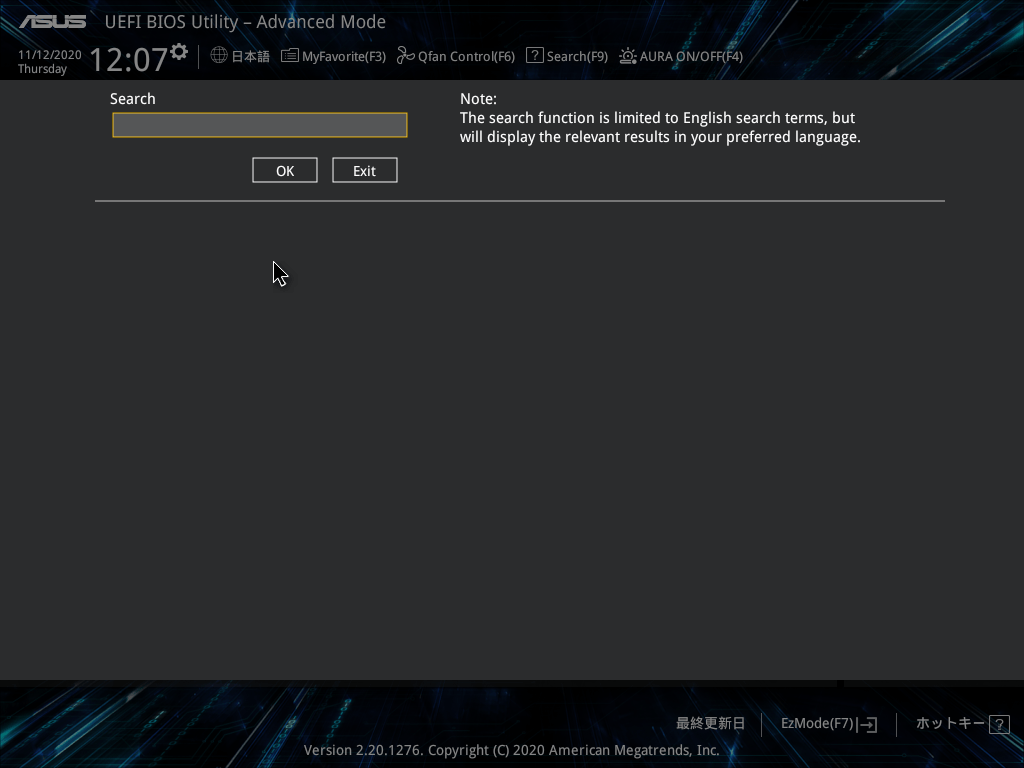Toggle AURA ON/OFF(F4)
The image size is (1024, 768).
click(x=691, y=57)
